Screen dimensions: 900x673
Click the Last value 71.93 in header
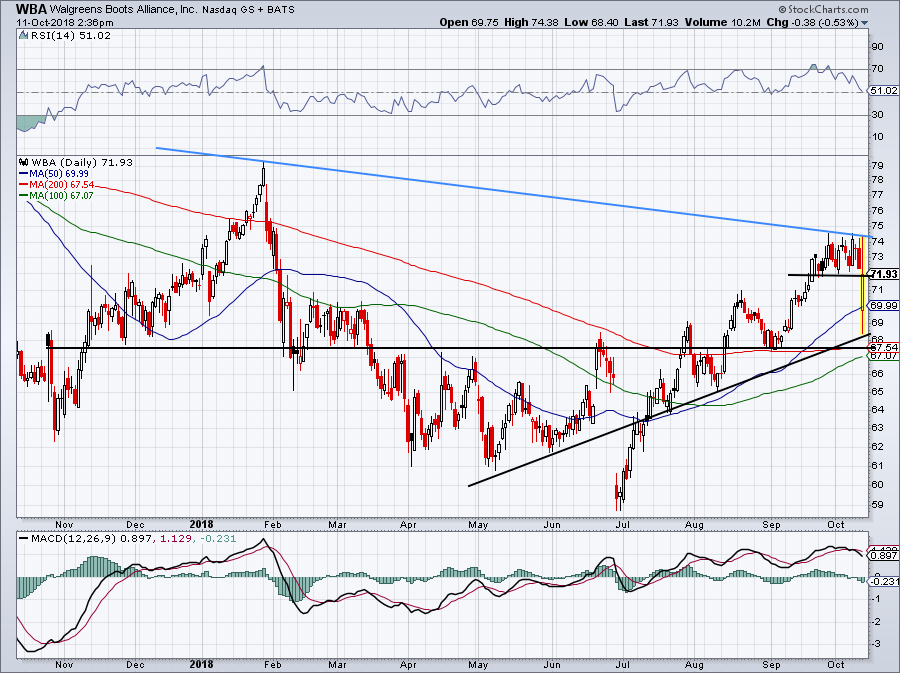pyautogui.click(x=665, y=23)
